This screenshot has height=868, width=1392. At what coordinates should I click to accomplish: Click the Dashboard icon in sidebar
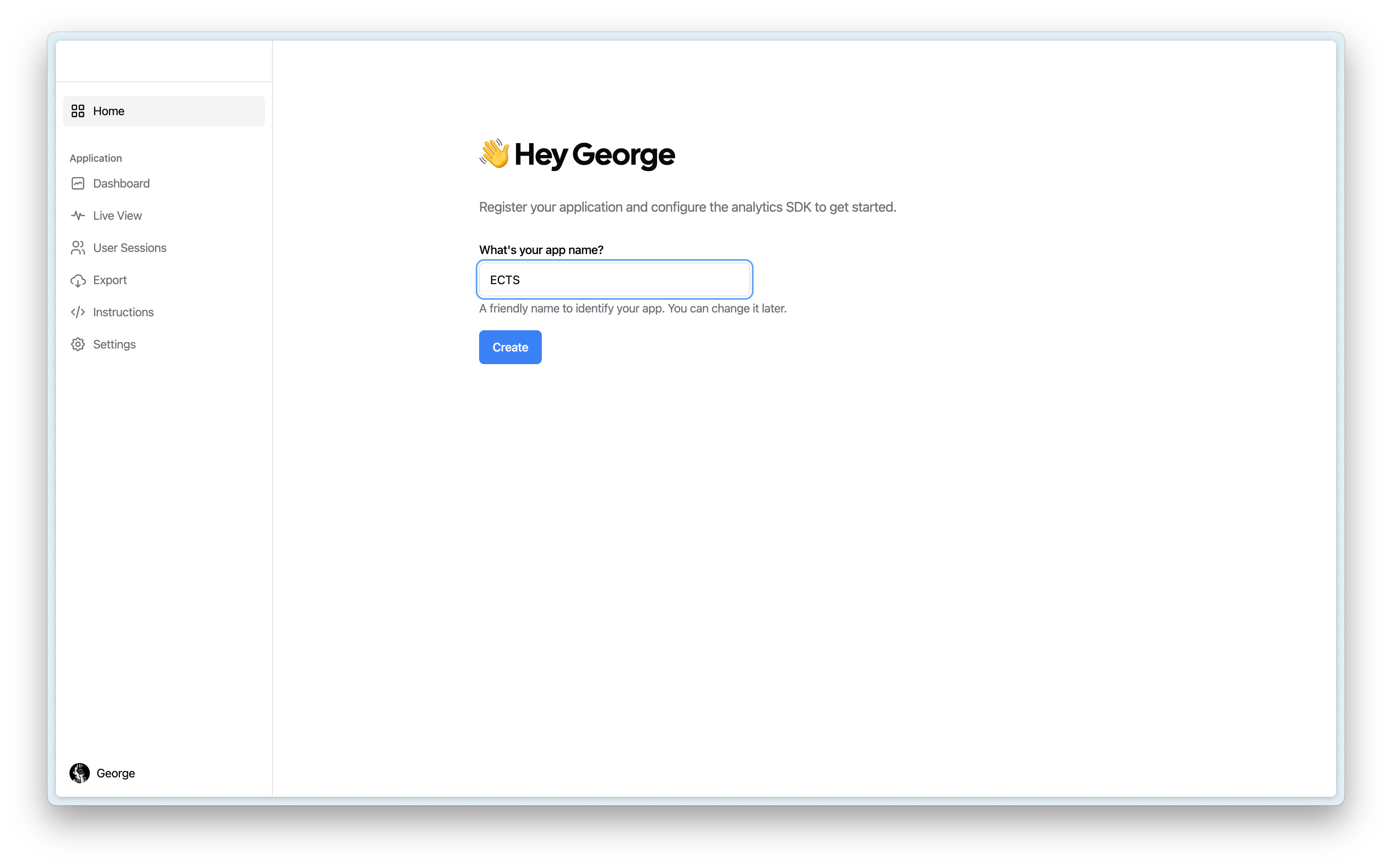78,183
